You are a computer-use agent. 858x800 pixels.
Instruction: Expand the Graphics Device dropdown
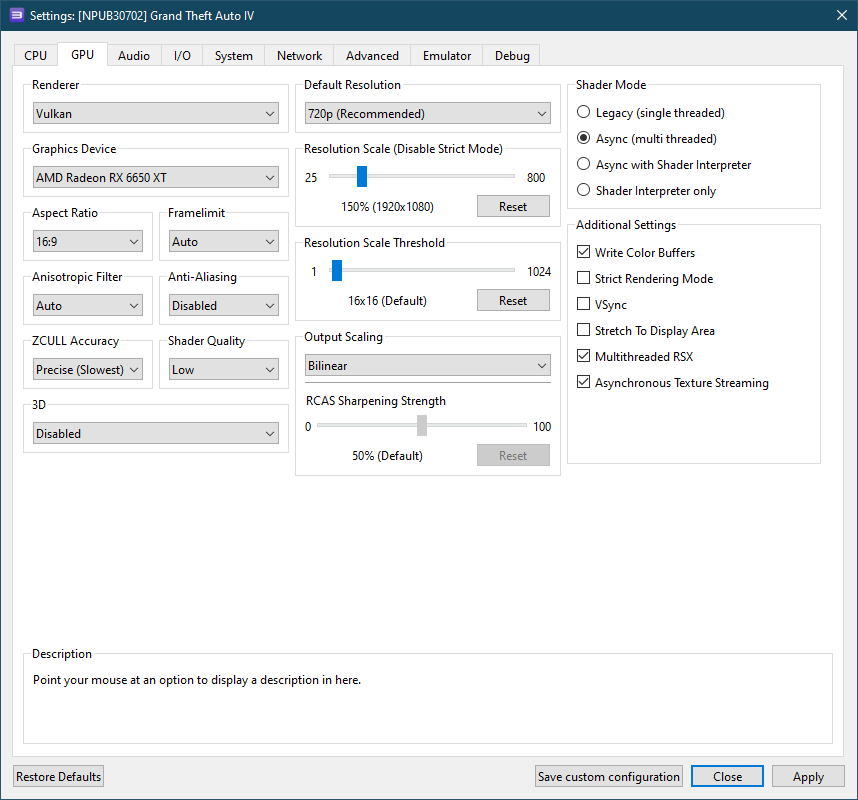pyautogui.click(x=155, y=178)
